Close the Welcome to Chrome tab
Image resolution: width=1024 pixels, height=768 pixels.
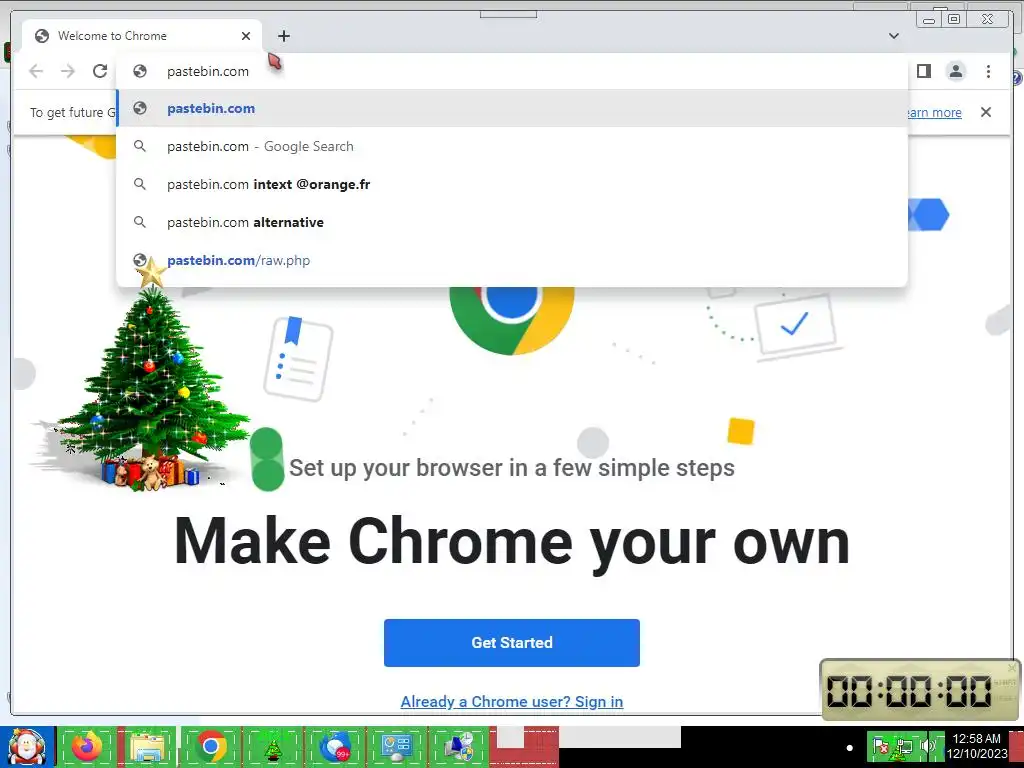tap(246, 36)
